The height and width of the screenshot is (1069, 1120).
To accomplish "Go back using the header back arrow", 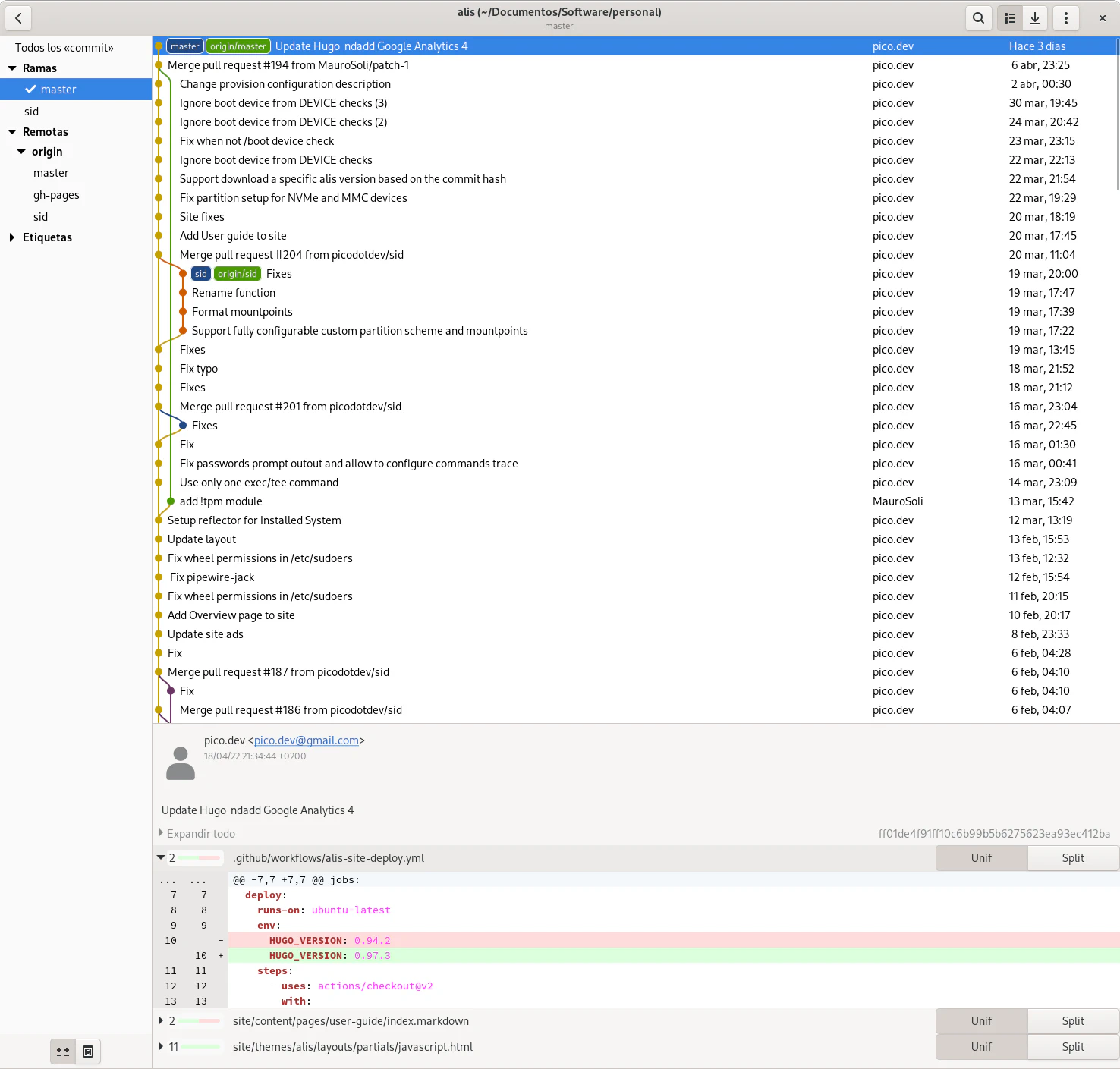I will 18,18.
